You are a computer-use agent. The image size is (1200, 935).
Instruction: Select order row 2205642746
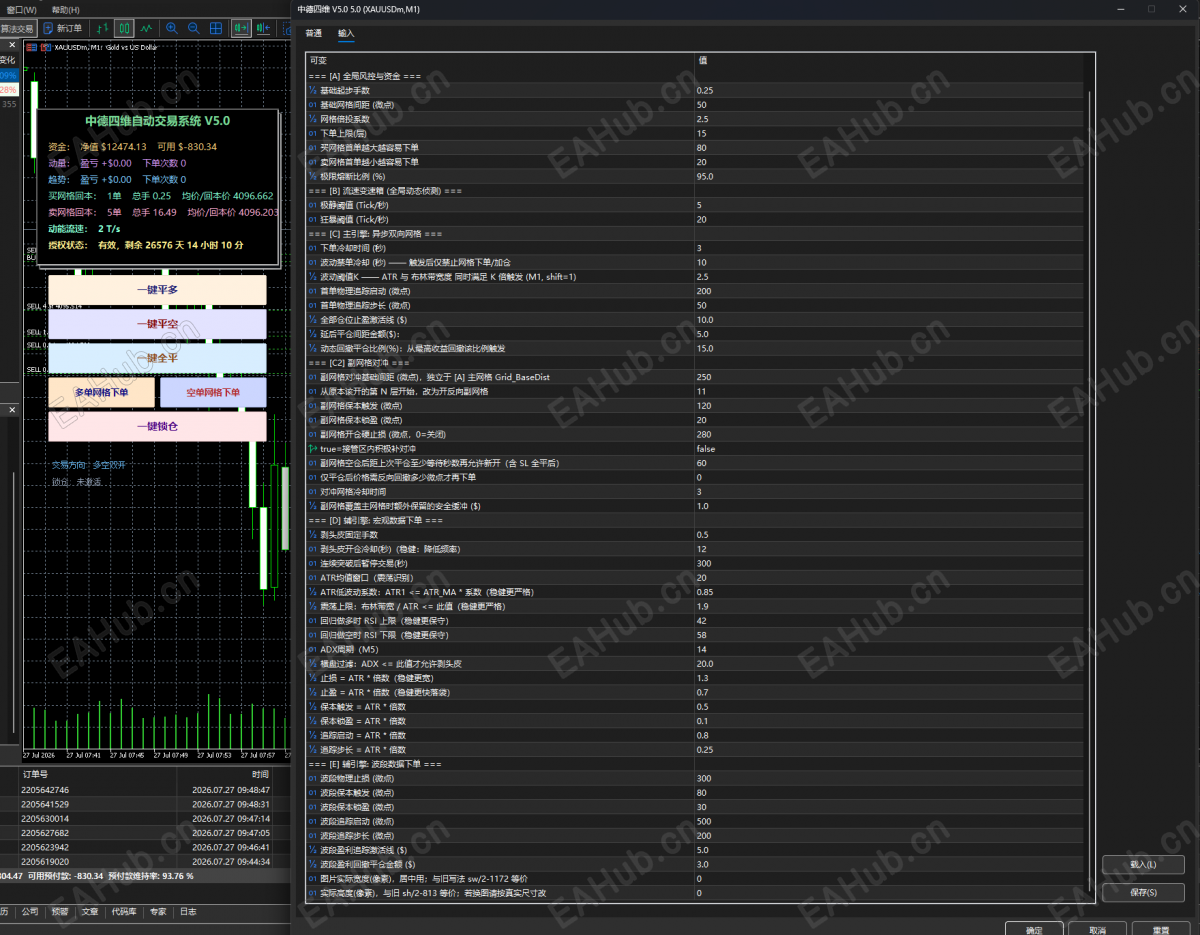(x=146, y=790)
